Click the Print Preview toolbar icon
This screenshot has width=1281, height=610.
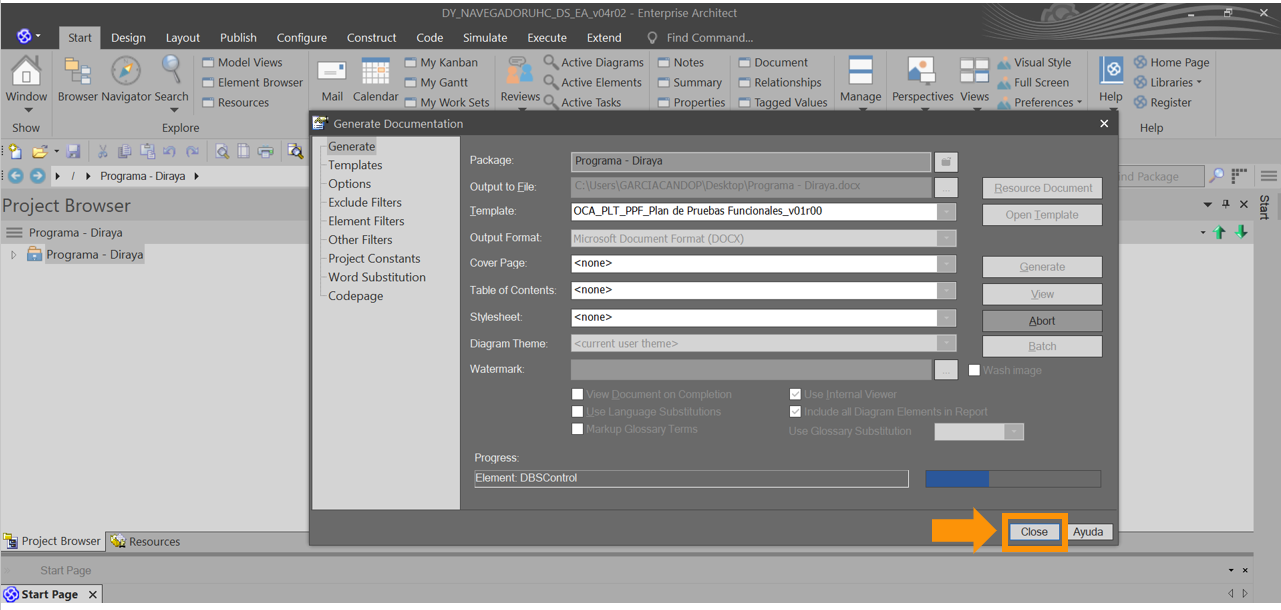point(222,152)
